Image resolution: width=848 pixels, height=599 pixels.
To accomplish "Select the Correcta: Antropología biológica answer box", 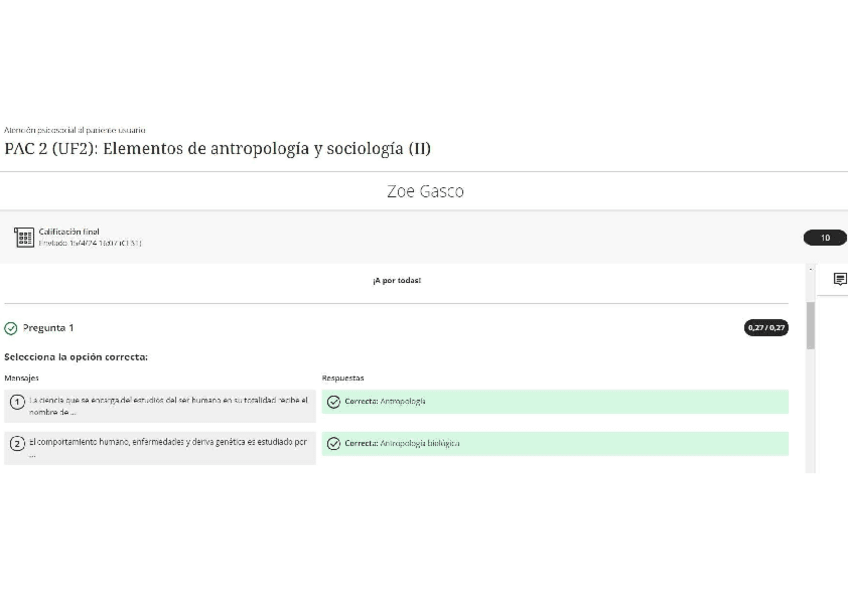I will [555, 444].
